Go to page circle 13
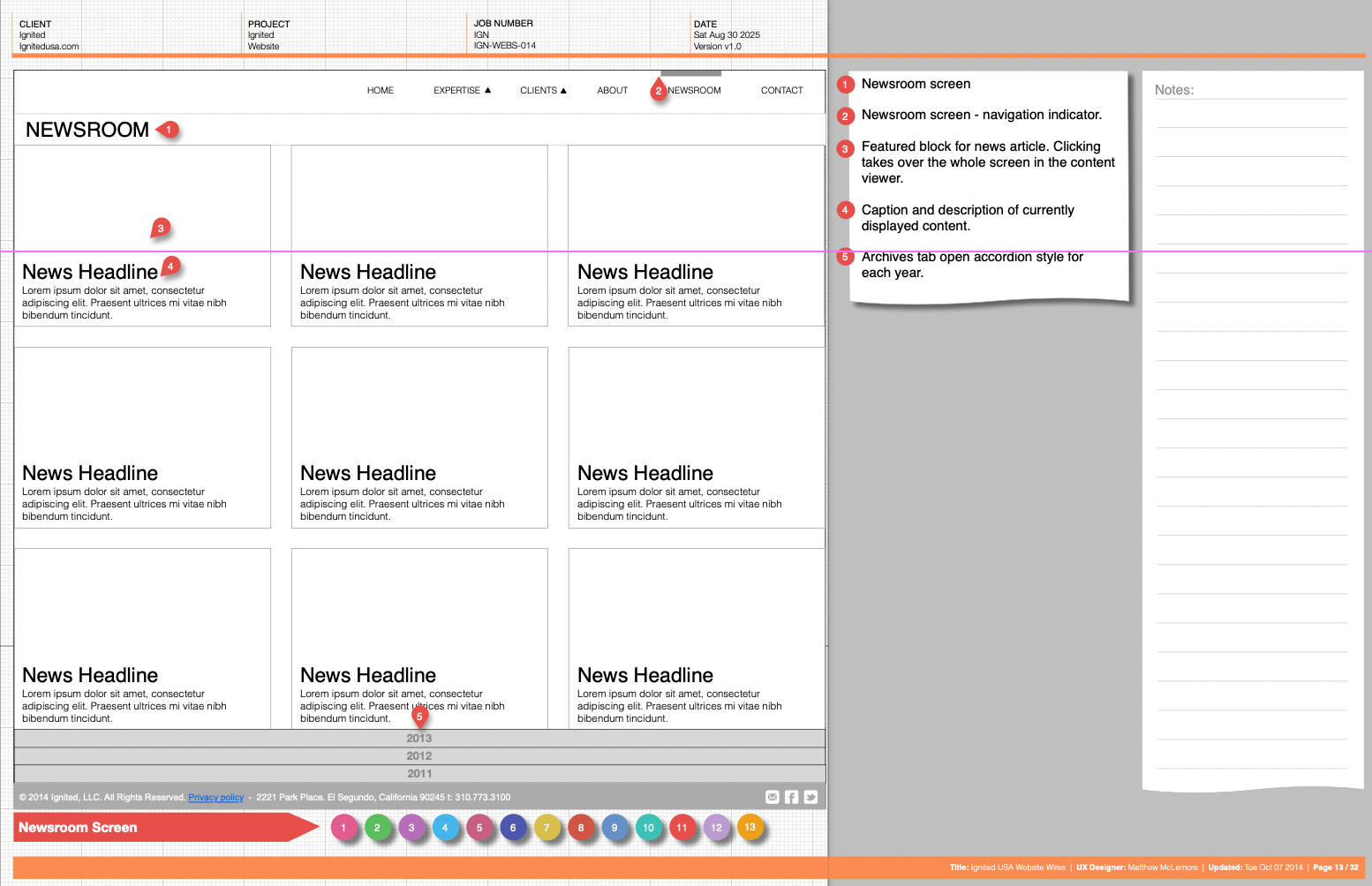Viewport: 1372px width, 886px height. click(750, 827)
